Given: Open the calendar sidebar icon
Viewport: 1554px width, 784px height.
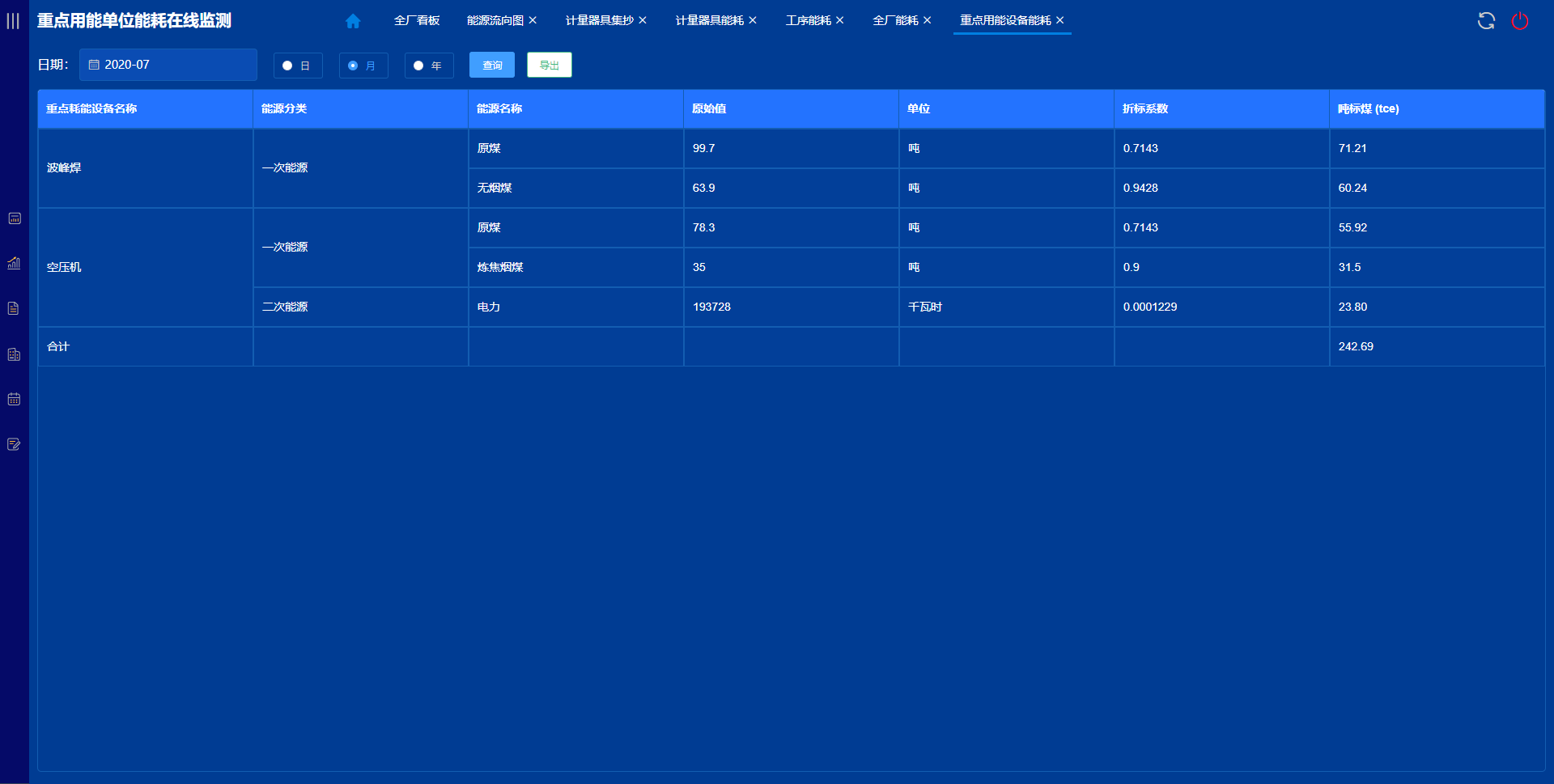Looking at the screenshot, I should click(15, 399).
